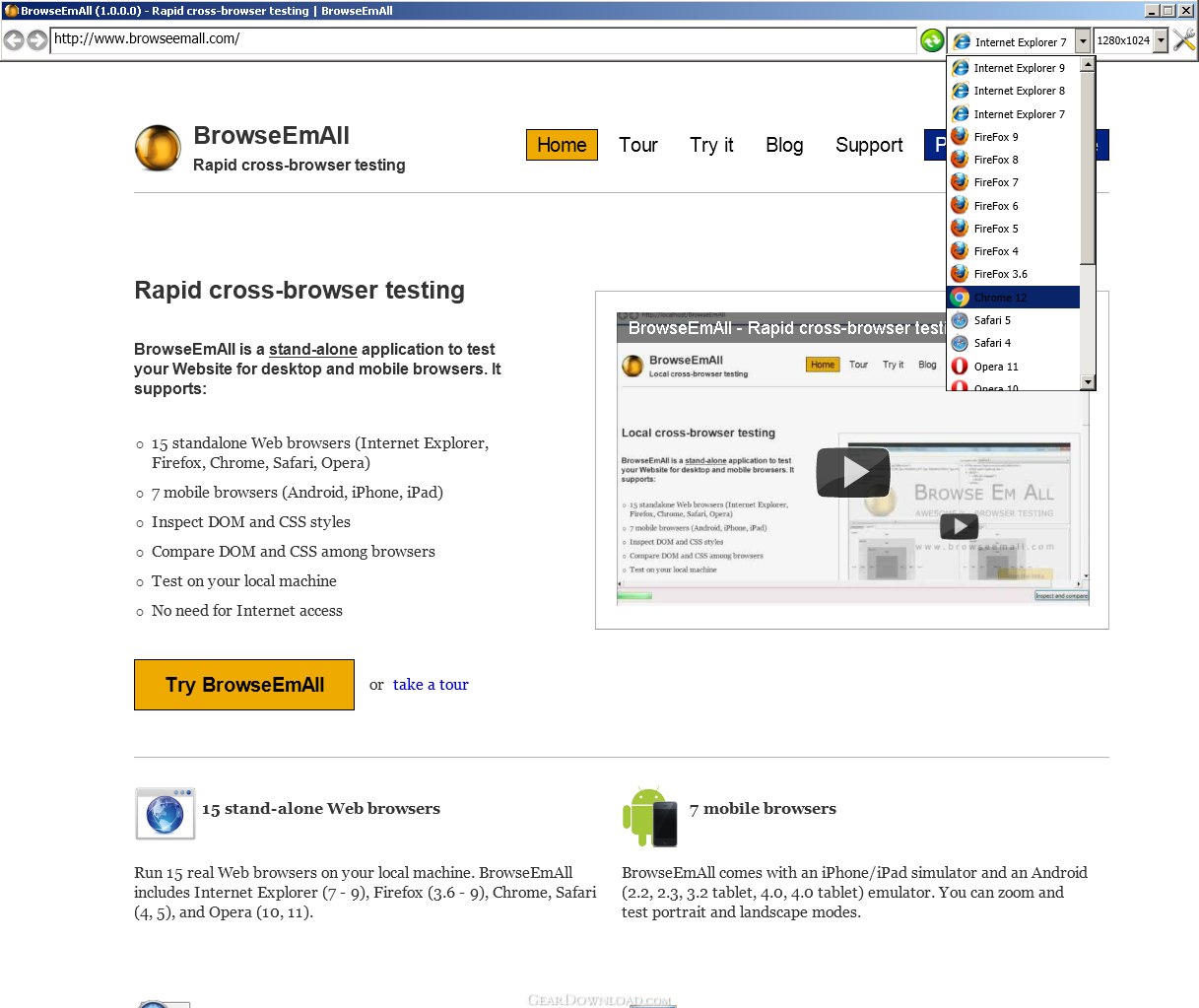Viewport: 1199px width, 1008px height.
Task: Click the FireFox 5 icon in list
Action: pos(960,228)
